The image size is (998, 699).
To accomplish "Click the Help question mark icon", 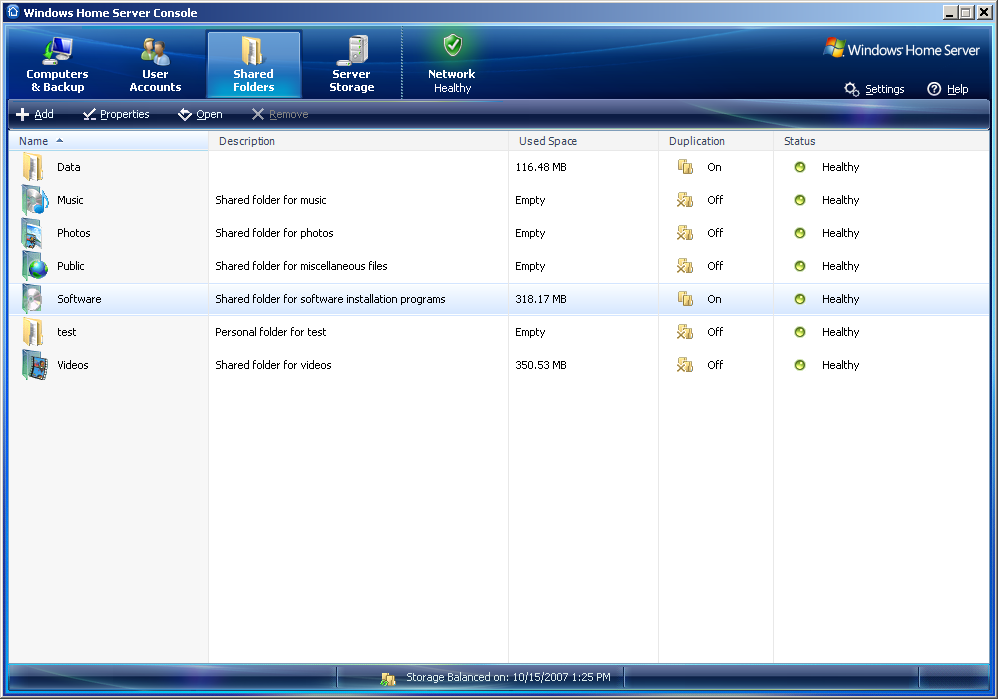I will tap(934, 89).
